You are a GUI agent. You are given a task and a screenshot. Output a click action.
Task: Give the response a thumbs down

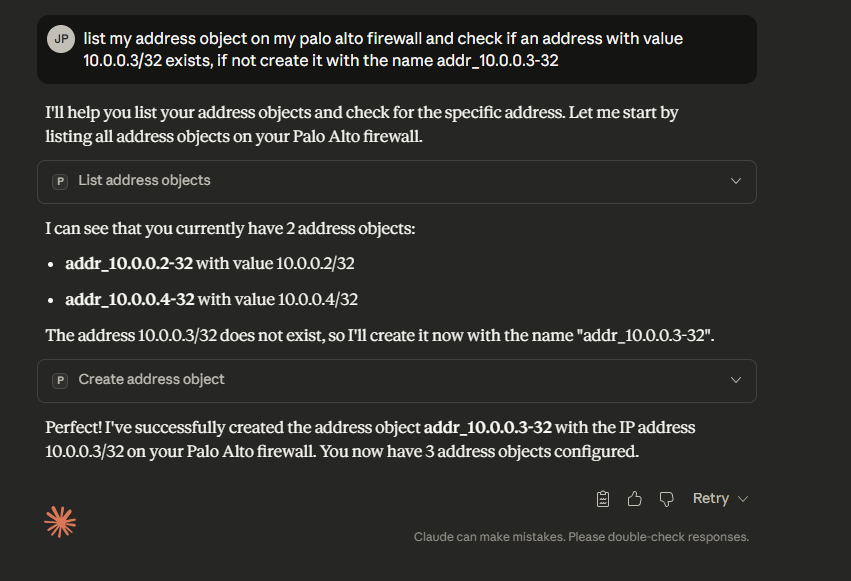pyautogui.click(x=666, y=498)
